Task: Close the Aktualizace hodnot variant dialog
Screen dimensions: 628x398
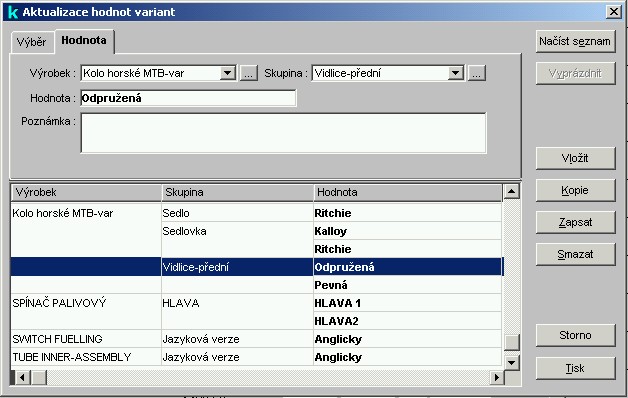Action: (614, 12)
